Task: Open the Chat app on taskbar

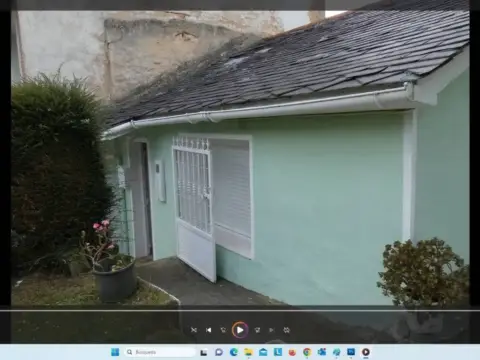Action: coord(219,352)
